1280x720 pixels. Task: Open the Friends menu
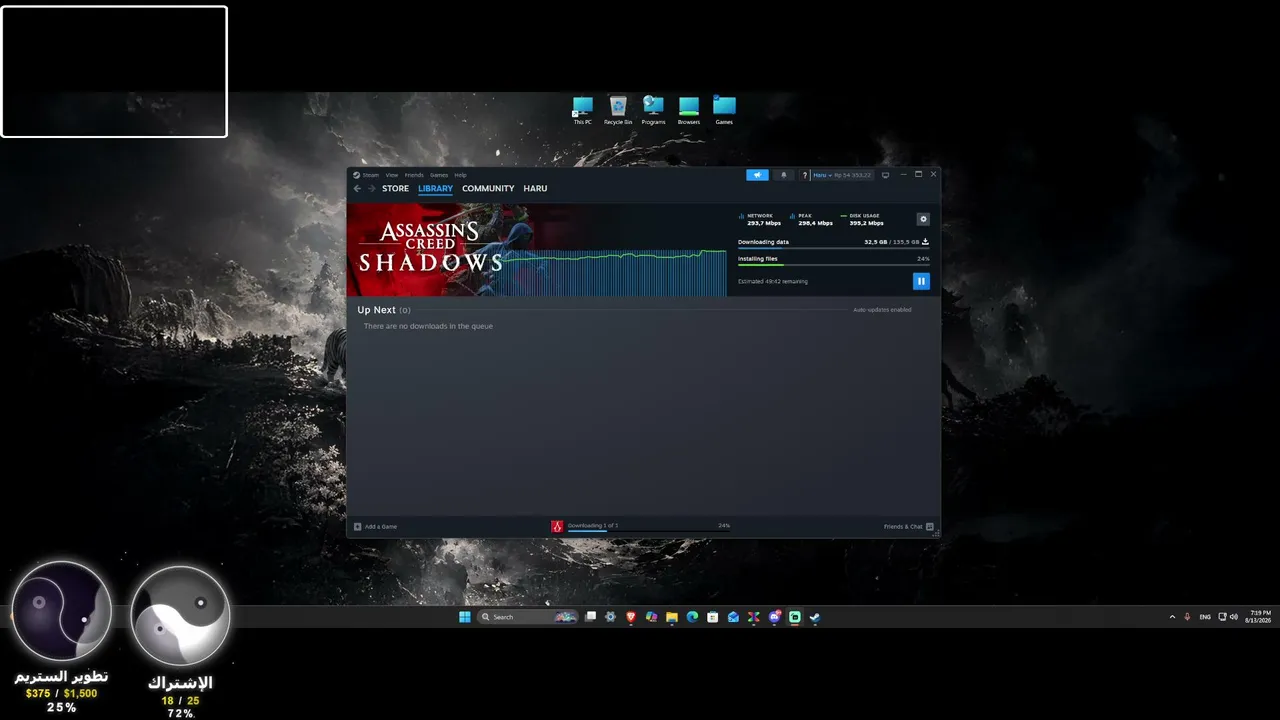click(414, 175)
